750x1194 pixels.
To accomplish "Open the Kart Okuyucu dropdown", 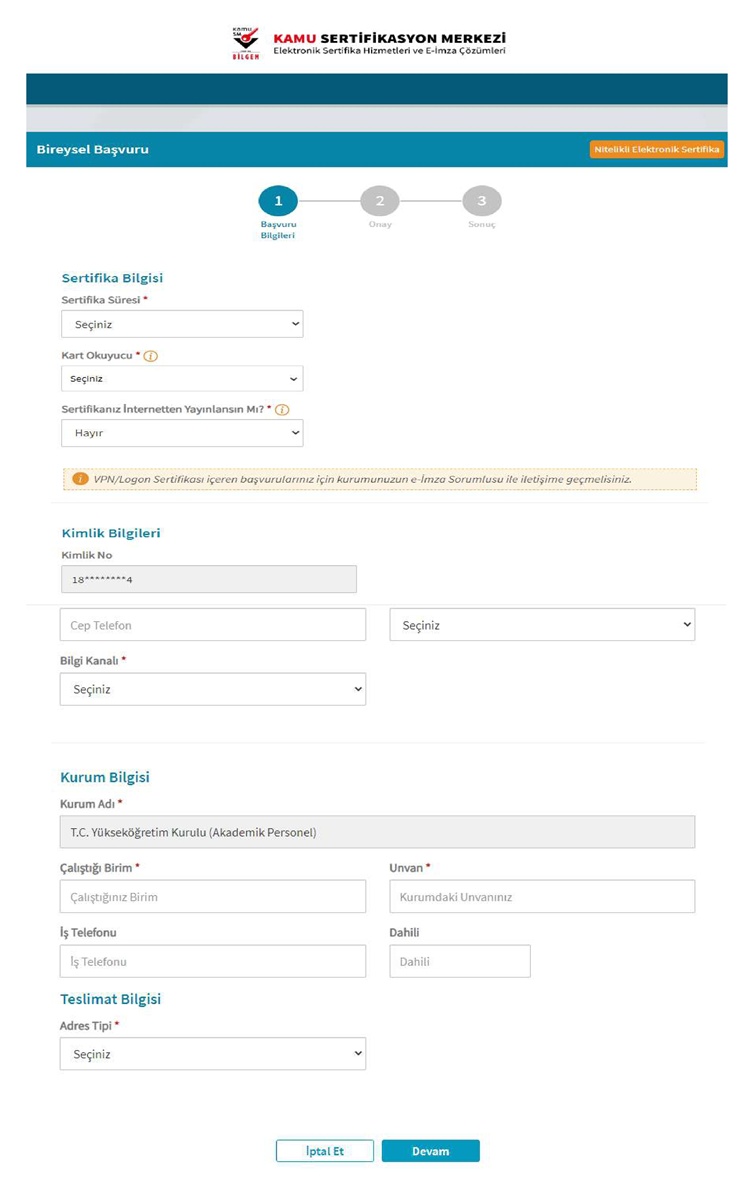I will pos(182,378).
